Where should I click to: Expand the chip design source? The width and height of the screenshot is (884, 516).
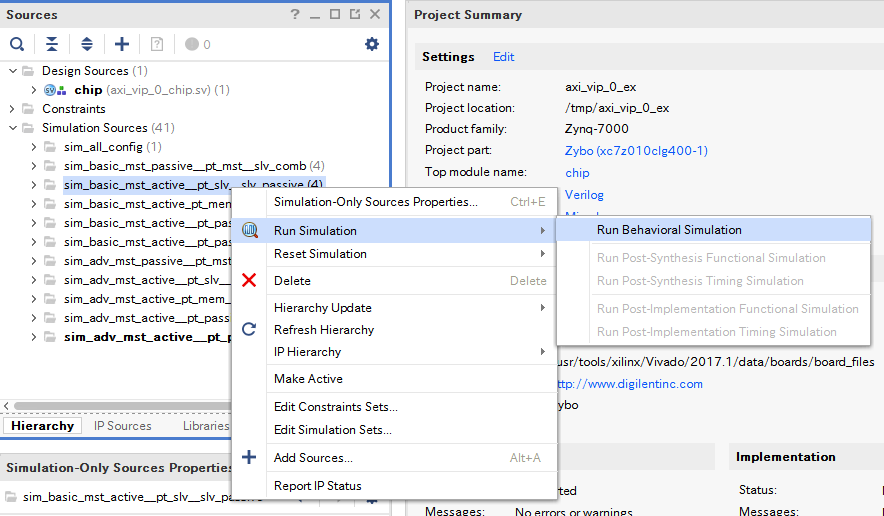33,90
